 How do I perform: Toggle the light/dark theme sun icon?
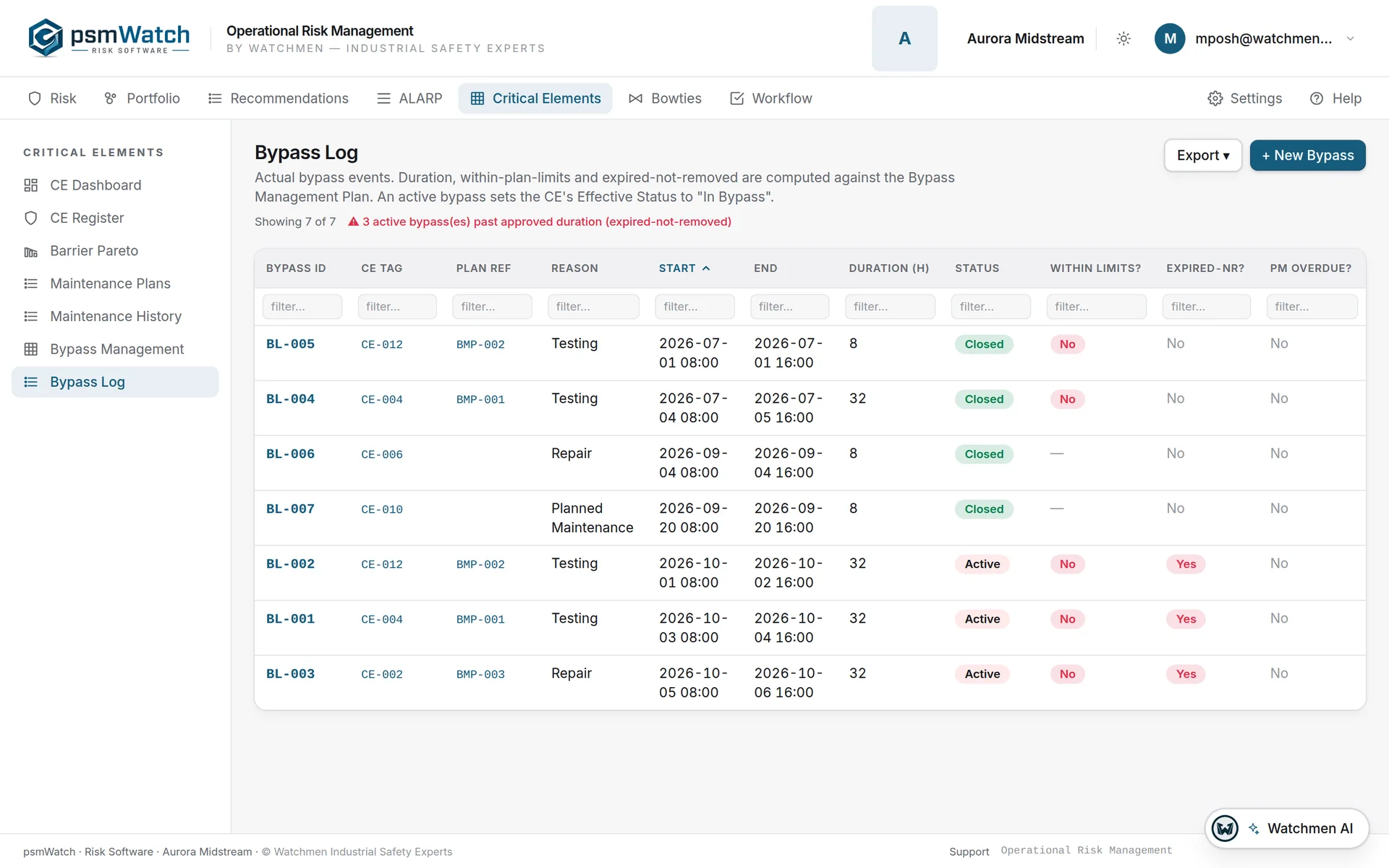pos(1123,38)
